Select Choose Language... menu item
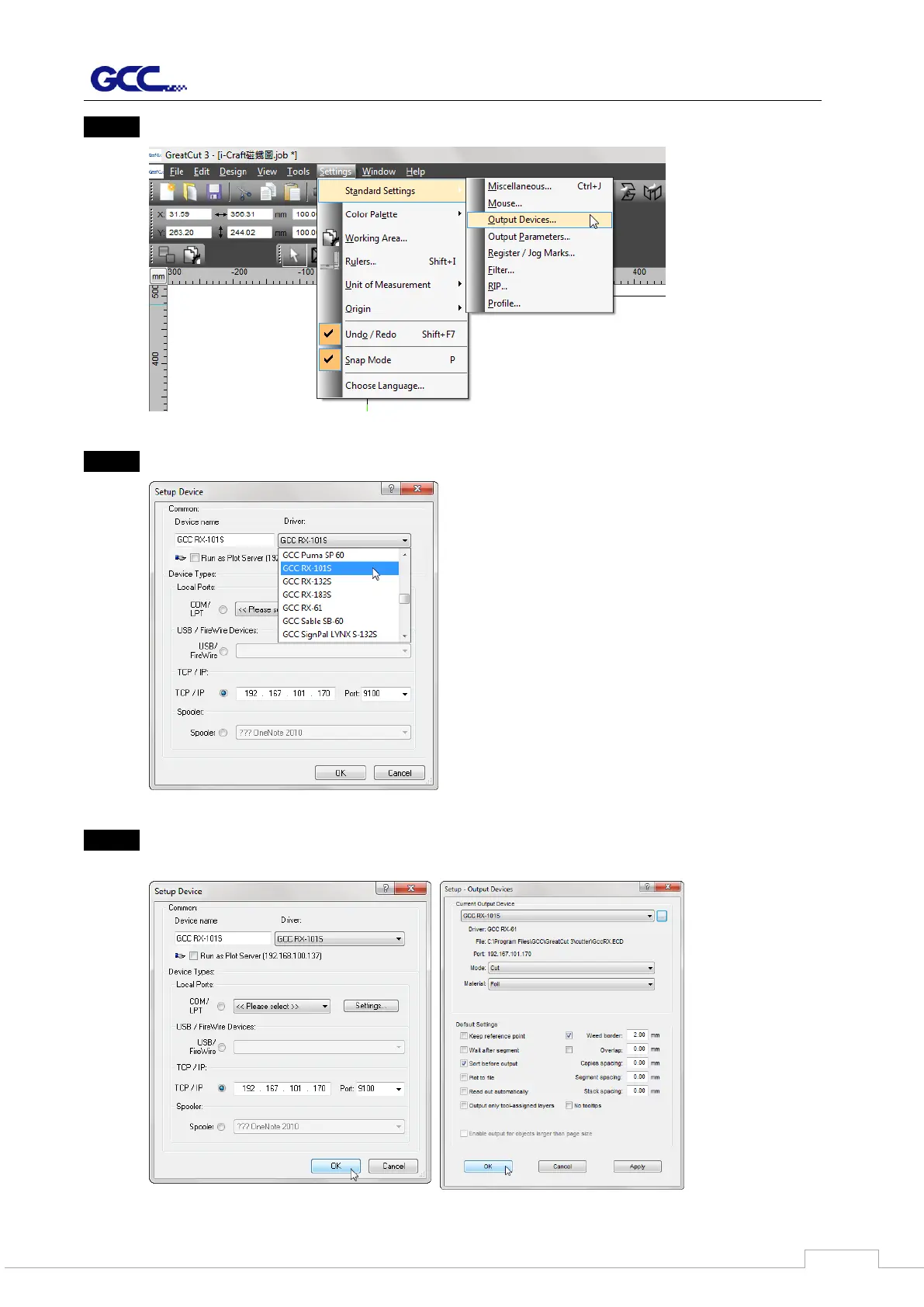 pos(394,386)
